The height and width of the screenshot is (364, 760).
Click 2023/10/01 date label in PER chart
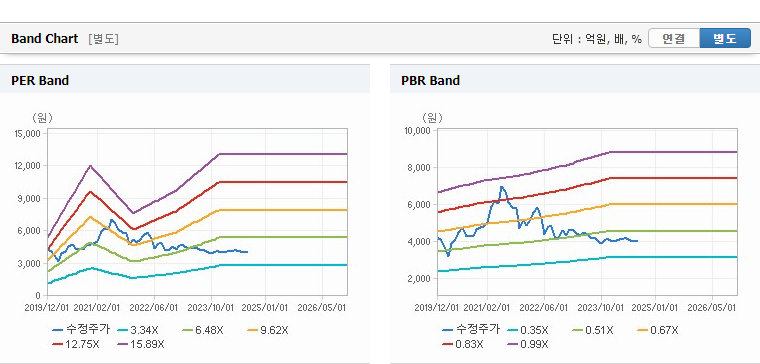[x=211, y=308]
